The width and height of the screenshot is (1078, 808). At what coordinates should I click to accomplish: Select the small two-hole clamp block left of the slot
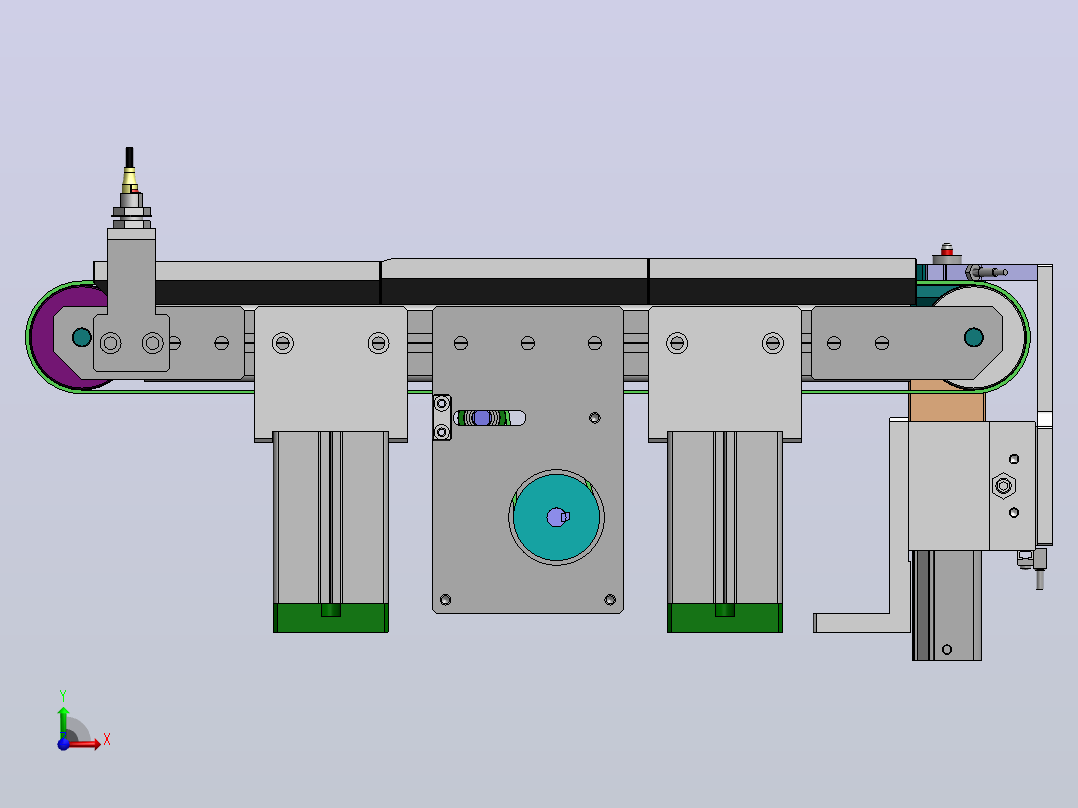[x=442, y=417]
